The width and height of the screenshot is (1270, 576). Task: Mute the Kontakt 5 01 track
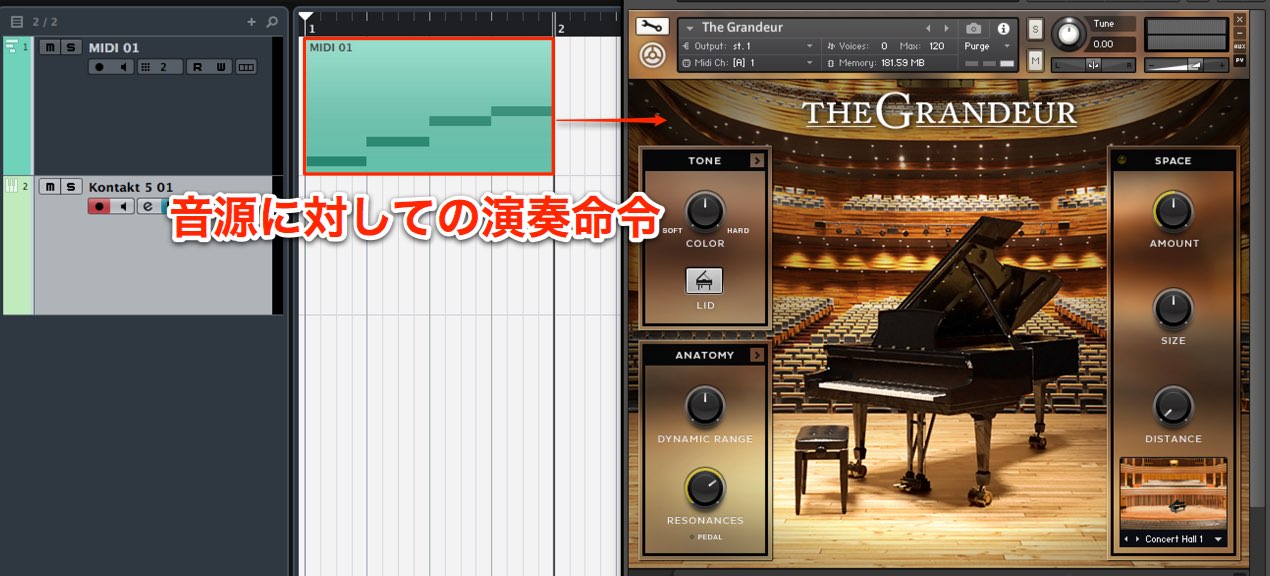(x=49, y=187)
